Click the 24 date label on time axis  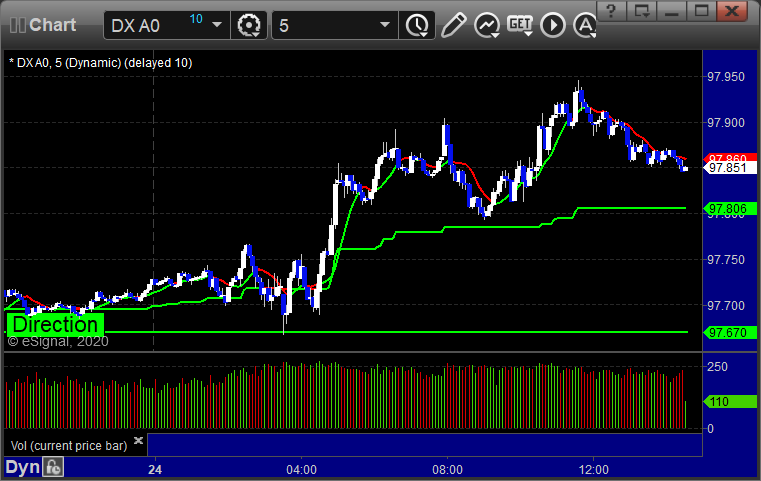(155, 470)
